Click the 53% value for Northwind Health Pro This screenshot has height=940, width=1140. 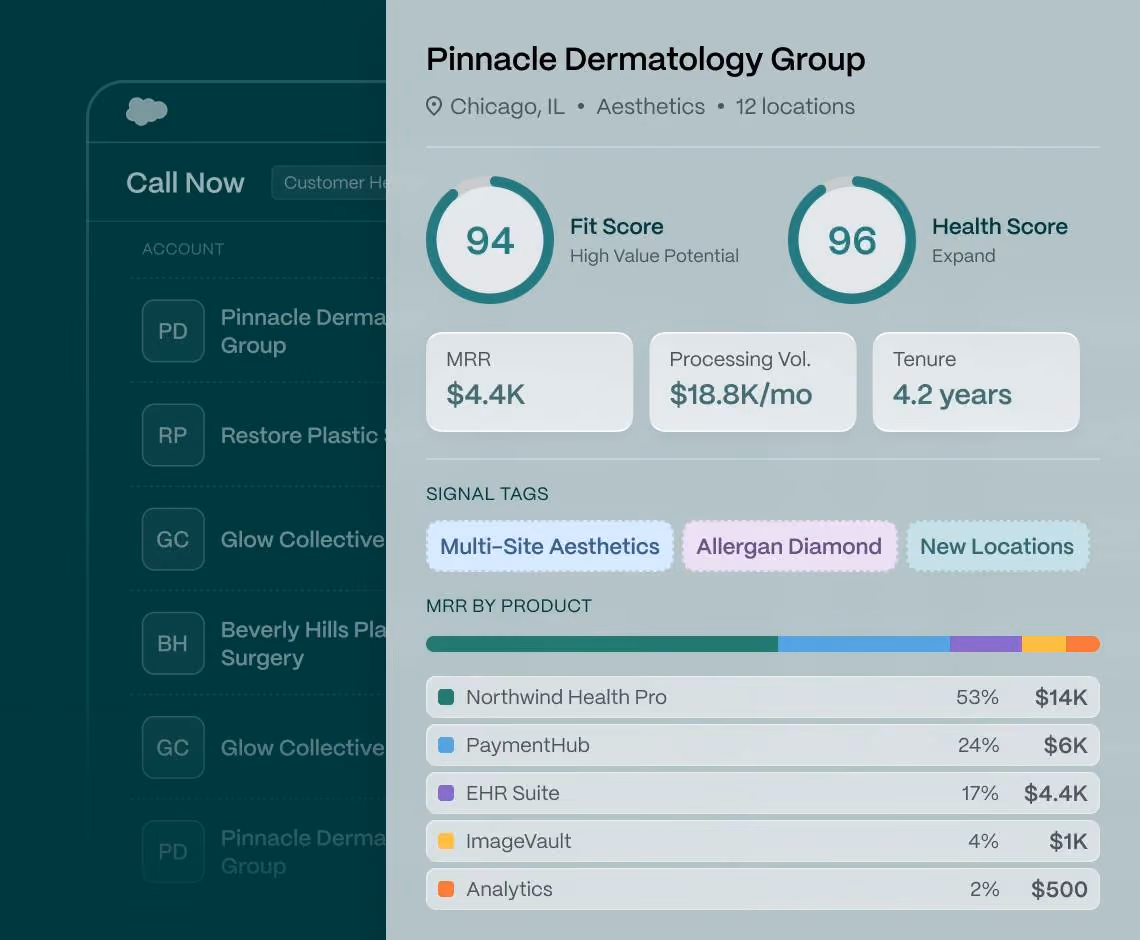coord(977,697)
